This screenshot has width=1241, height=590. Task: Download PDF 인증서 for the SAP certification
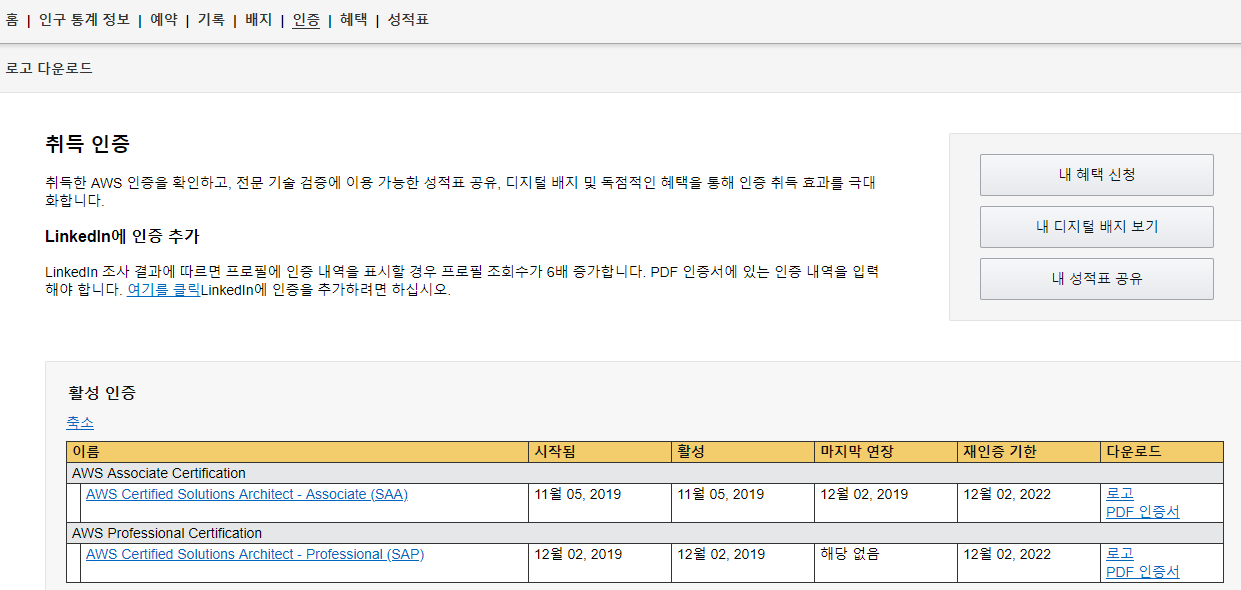(x=1143, y=572)
